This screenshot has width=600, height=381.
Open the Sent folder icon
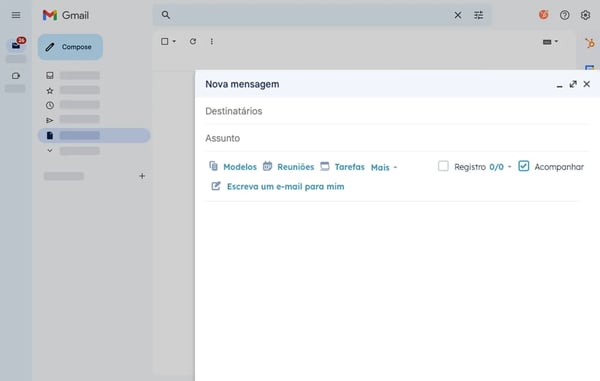point(50,120)
